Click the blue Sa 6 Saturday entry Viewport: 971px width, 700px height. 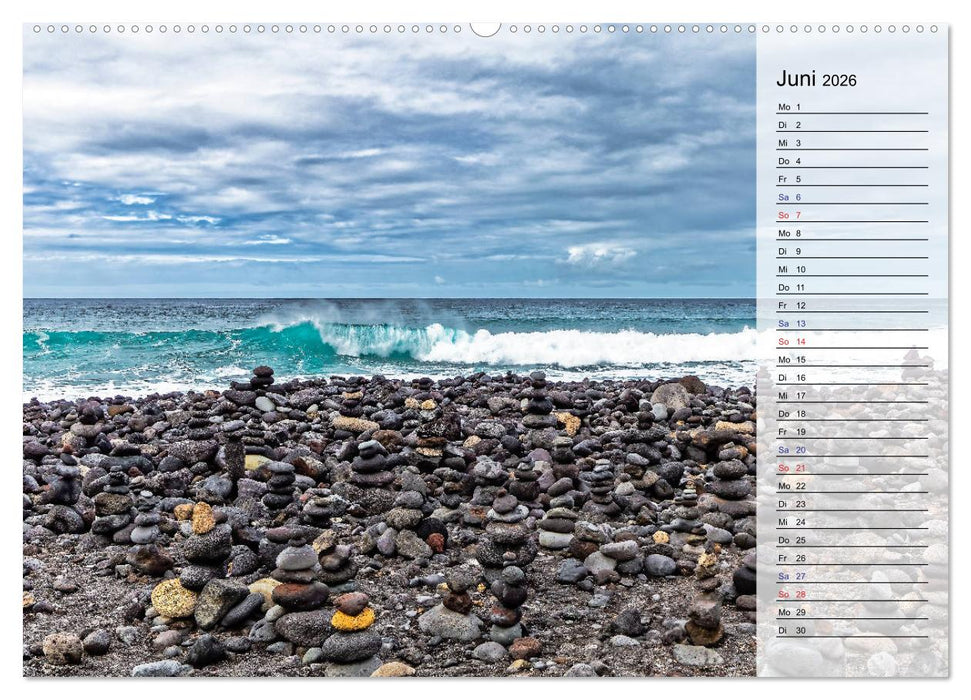tap(850, 196)
